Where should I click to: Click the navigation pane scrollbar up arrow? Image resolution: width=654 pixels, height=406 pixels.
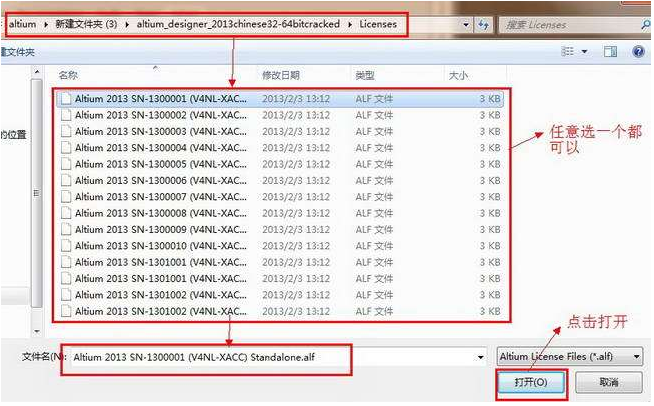(x=37, y=72)
